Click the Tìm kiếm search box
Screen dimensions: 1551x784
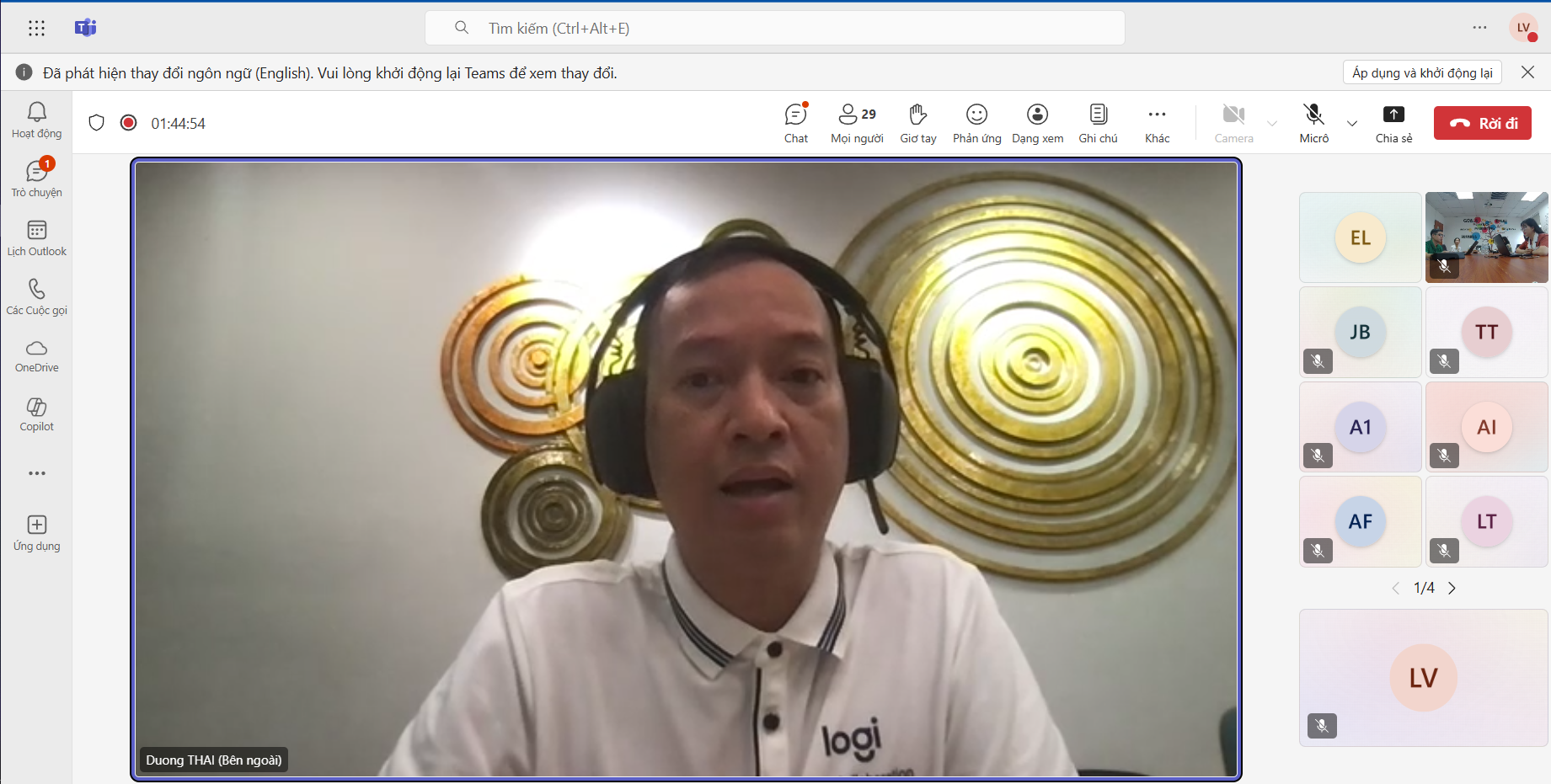[775, 28]
